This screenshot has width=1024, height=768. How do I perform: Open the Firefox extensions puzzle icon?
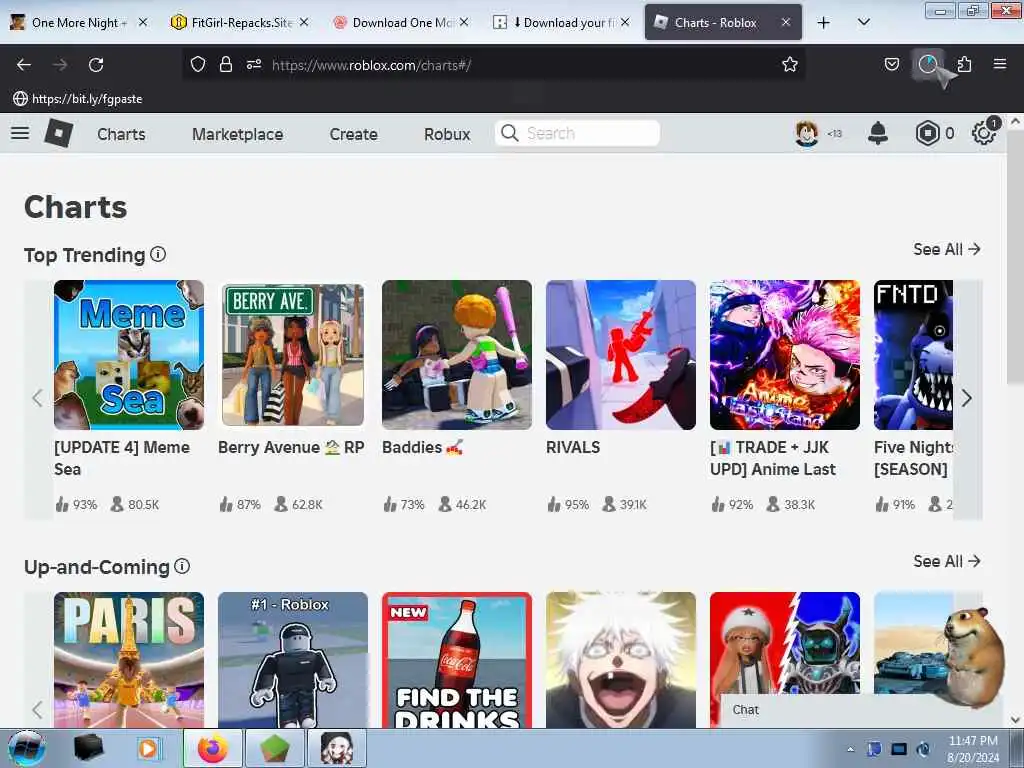click(x=964, y=64)
